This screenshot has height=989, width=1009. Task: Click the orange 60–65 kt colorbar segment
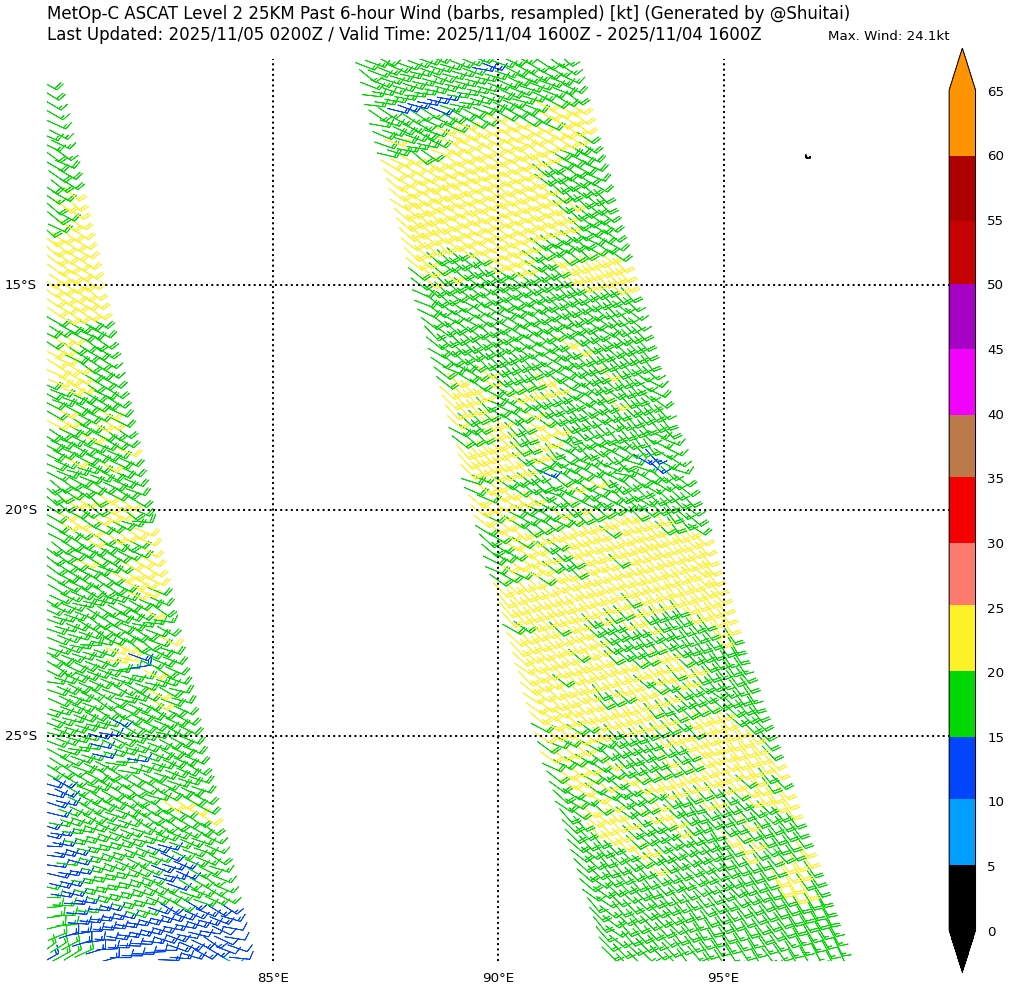tap(961, 123)
